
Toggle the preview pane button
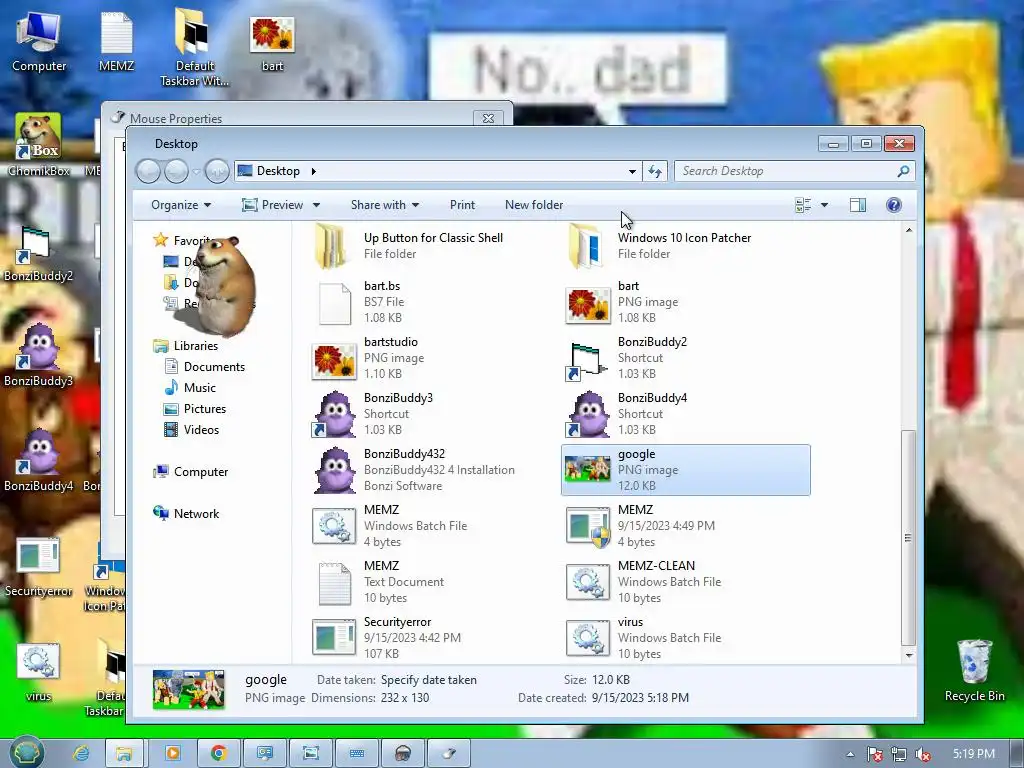[857, 205]
